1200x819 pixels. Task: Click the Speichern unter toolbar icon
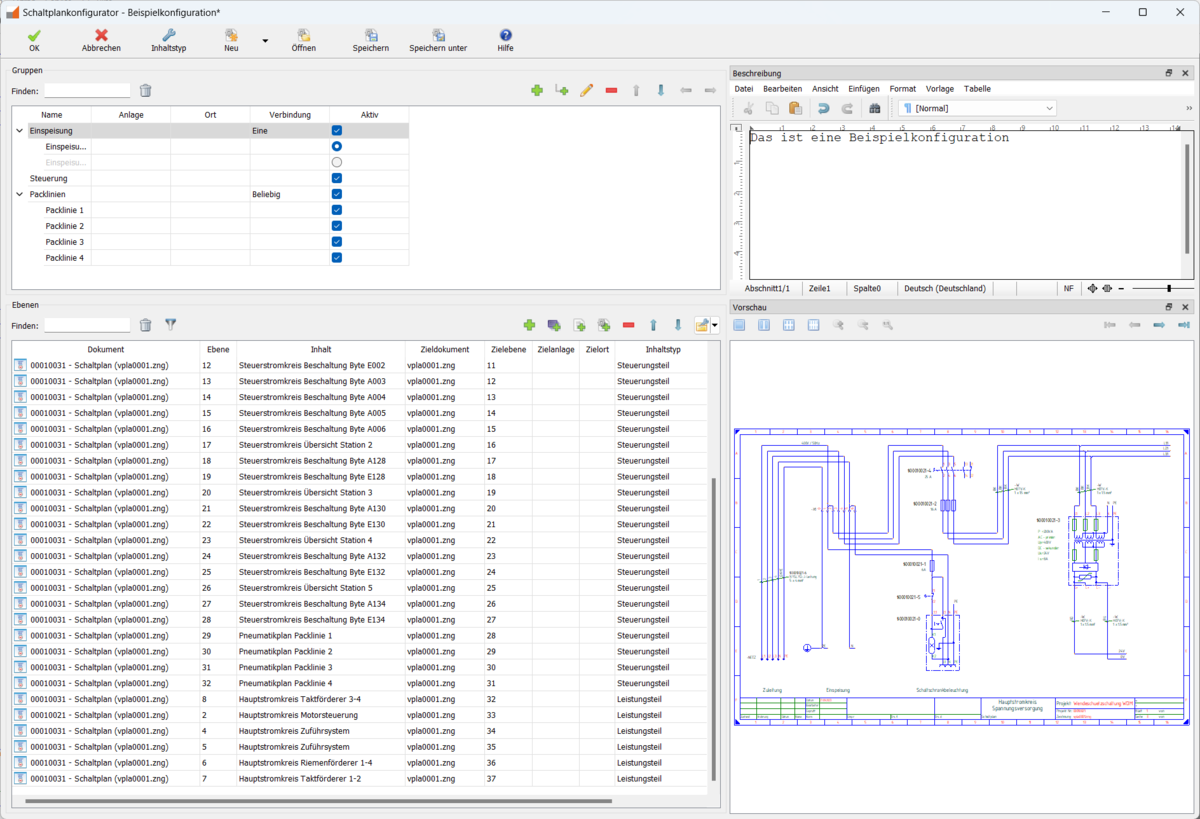click(438, 35)
